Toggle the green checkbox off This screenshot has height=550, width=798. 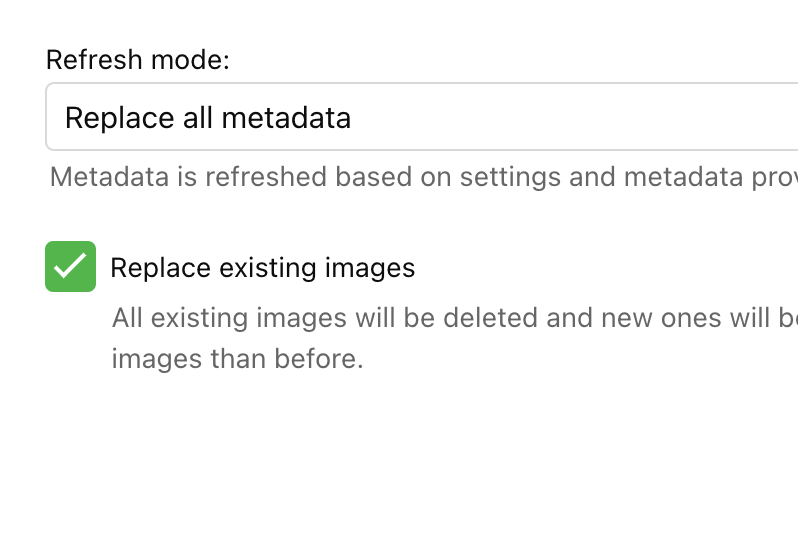tap(70, 266)
